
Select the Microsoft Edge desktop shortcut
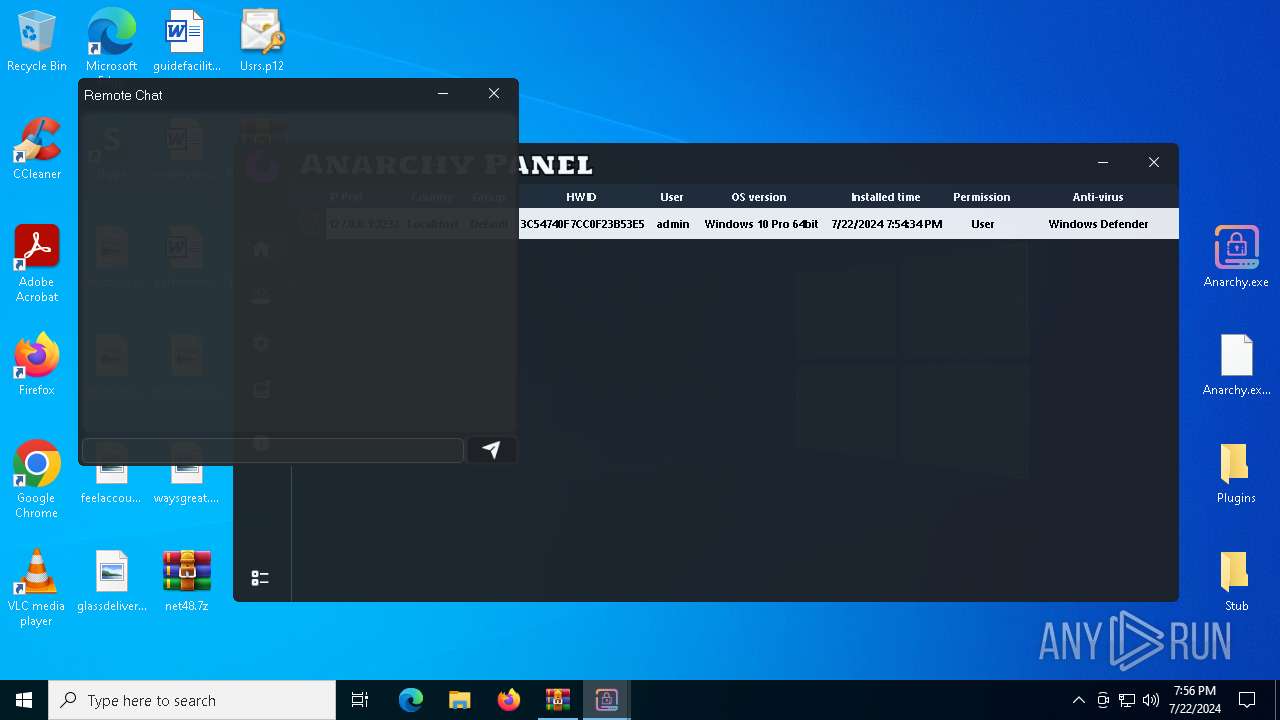[x=111, y=41]
